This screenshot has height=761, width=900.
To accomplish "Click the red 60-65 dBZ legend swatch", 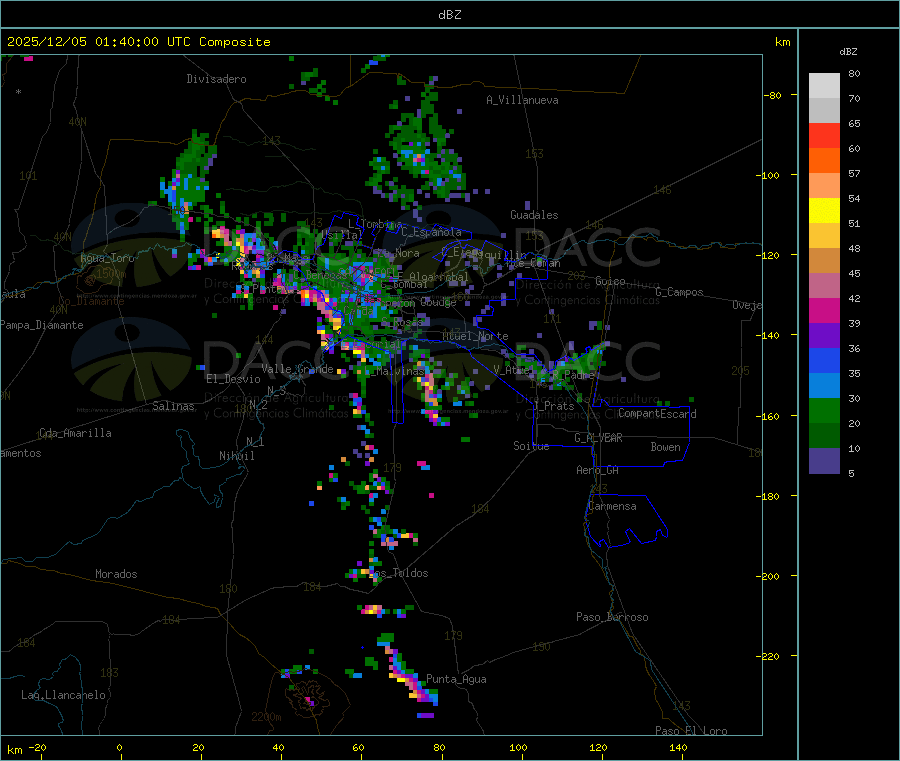I will point(824,135).
